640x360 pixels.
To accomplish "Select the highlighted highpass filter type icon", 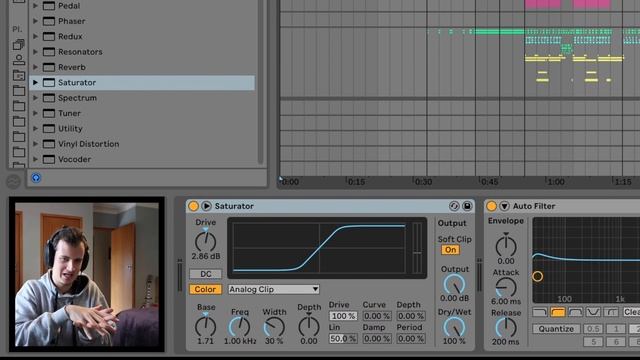I will click(558, 312).
